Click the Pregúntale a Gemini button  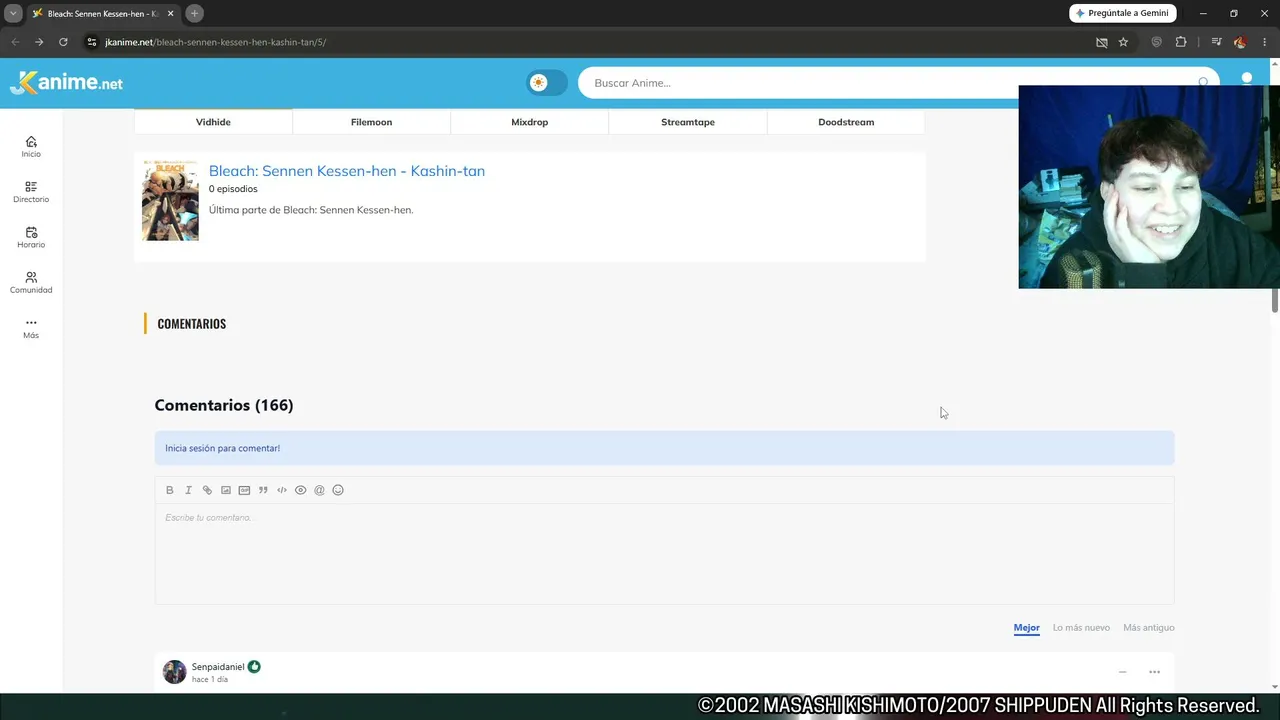click(1123, 13)
